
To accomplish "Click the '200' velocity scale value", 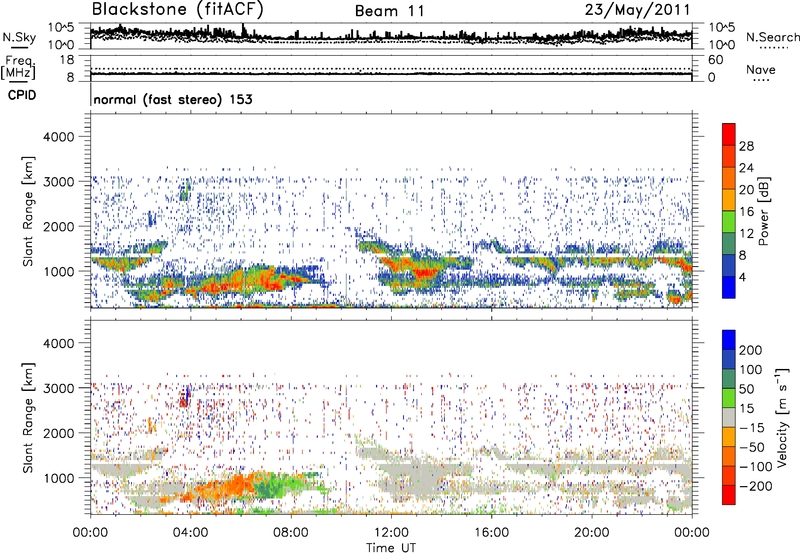I will pos(751,350).
